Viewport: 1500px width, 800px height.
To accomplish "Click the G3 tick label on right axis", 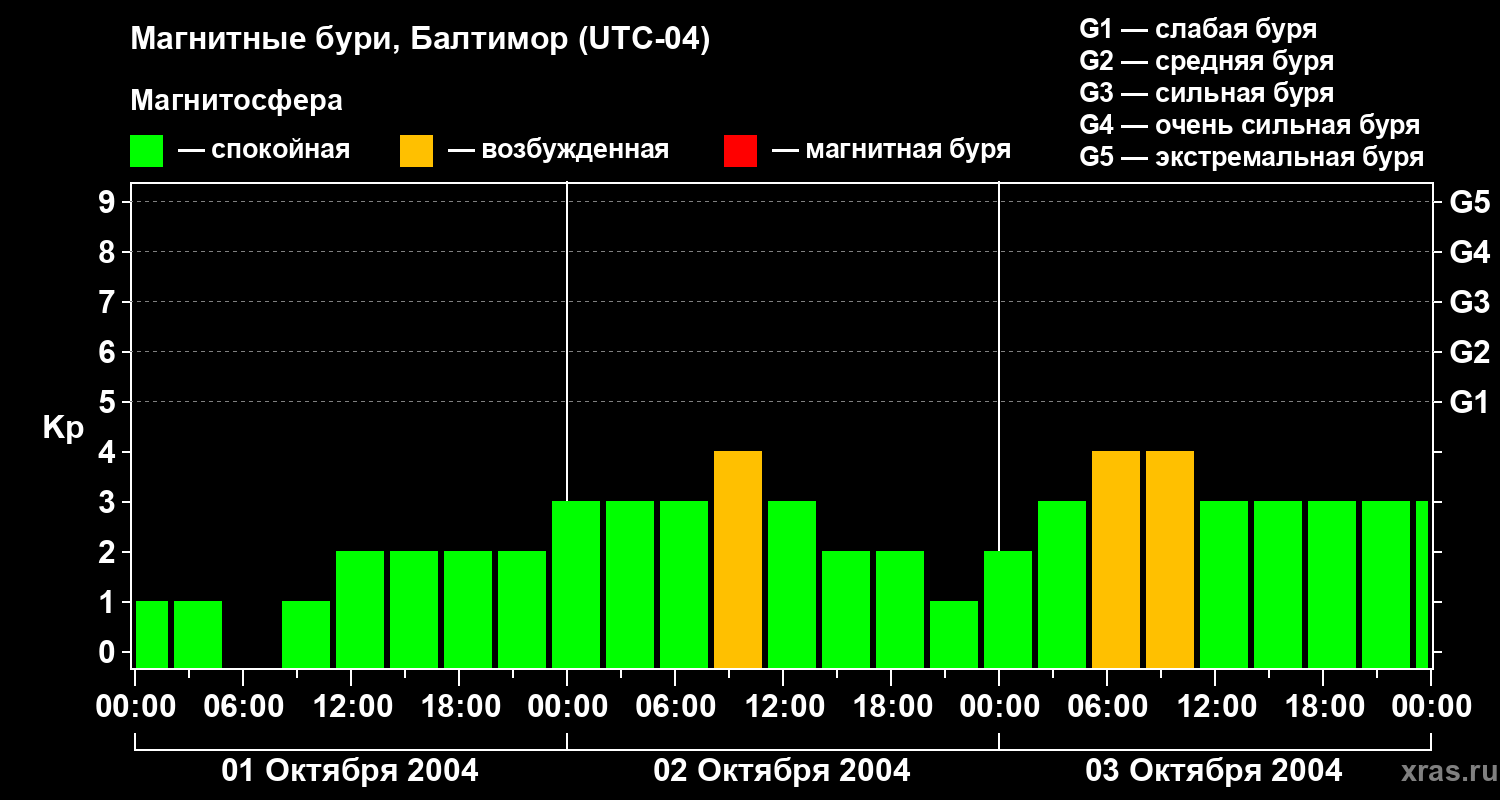I will coord(1470,302).
